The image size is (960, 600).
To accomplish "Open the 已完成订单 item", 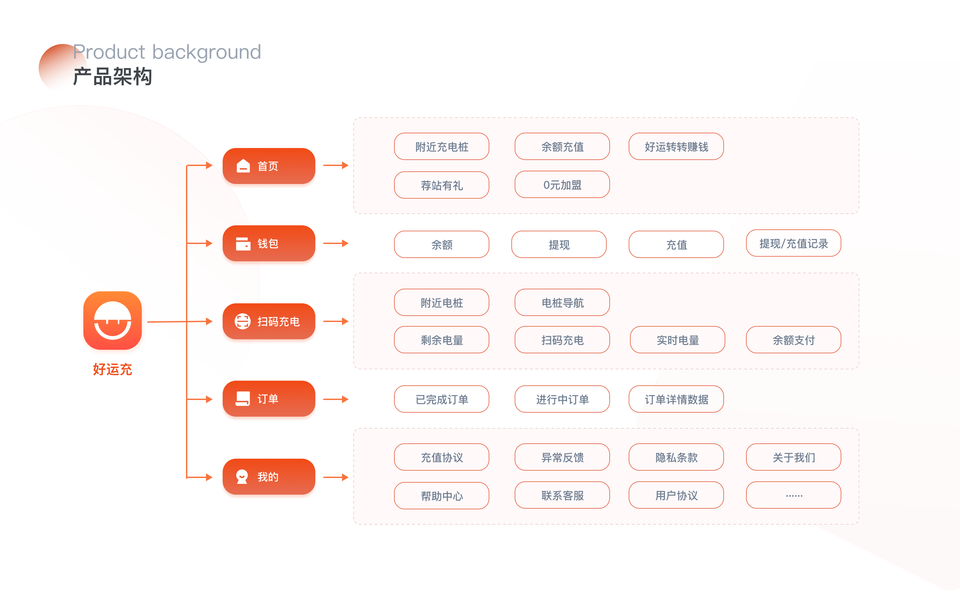I will pos(441,400).
